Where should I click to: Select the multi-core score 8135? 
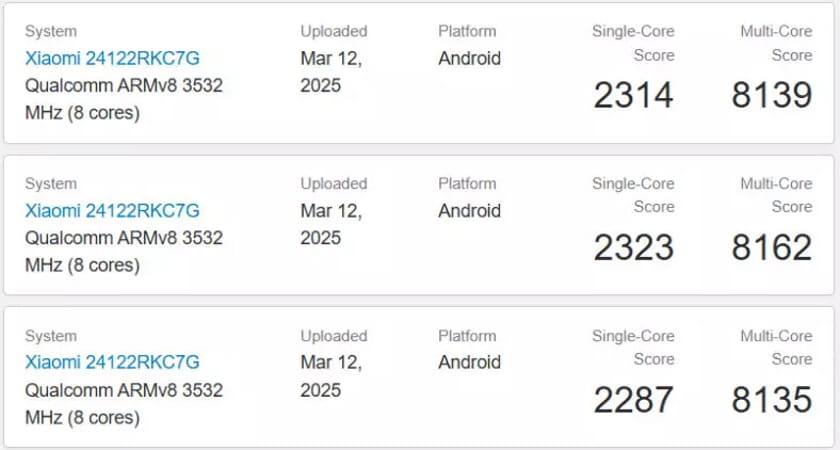[x=772, y=400]
